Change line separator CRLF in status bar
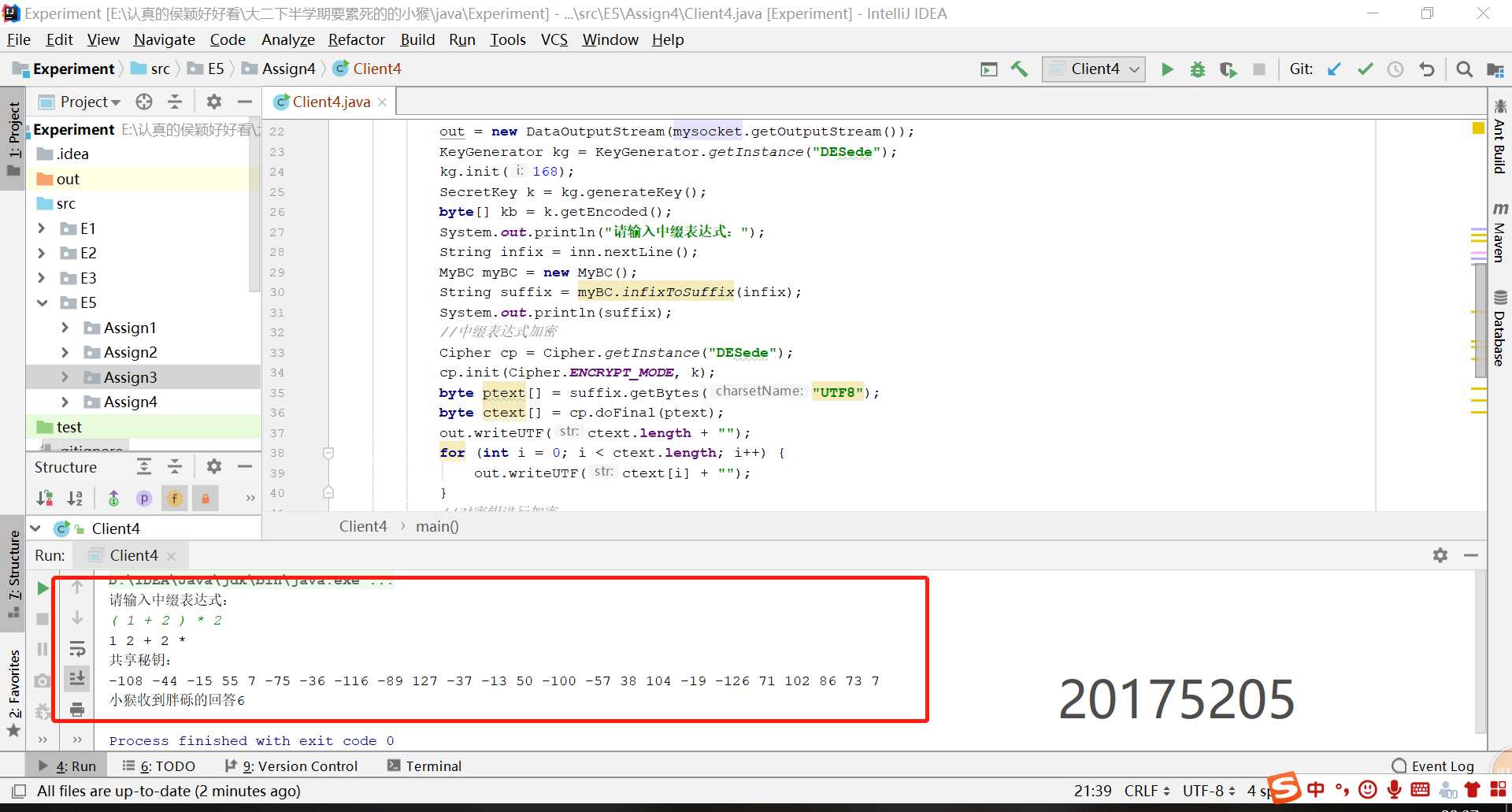The height and width of the screenshot is (812, 1512). coord(1147,791)
